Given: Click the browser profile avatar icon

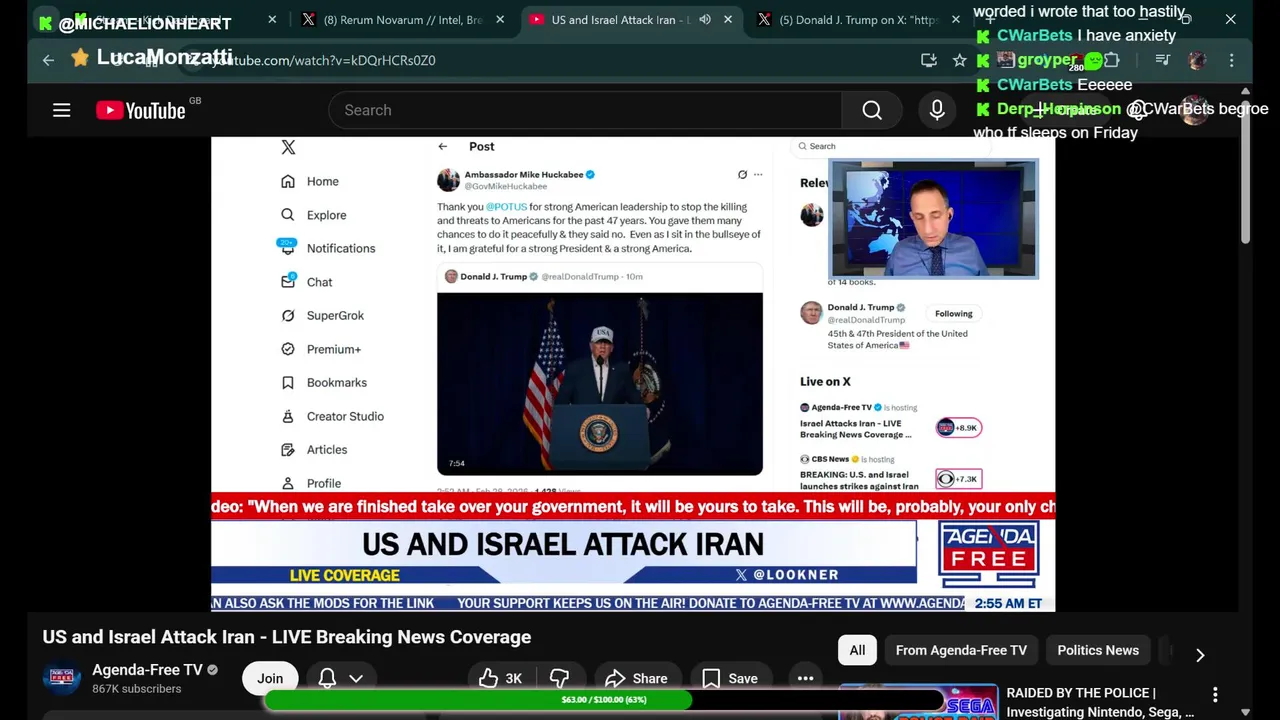Looking at the screenshot, I should [x=1197, y=60].
